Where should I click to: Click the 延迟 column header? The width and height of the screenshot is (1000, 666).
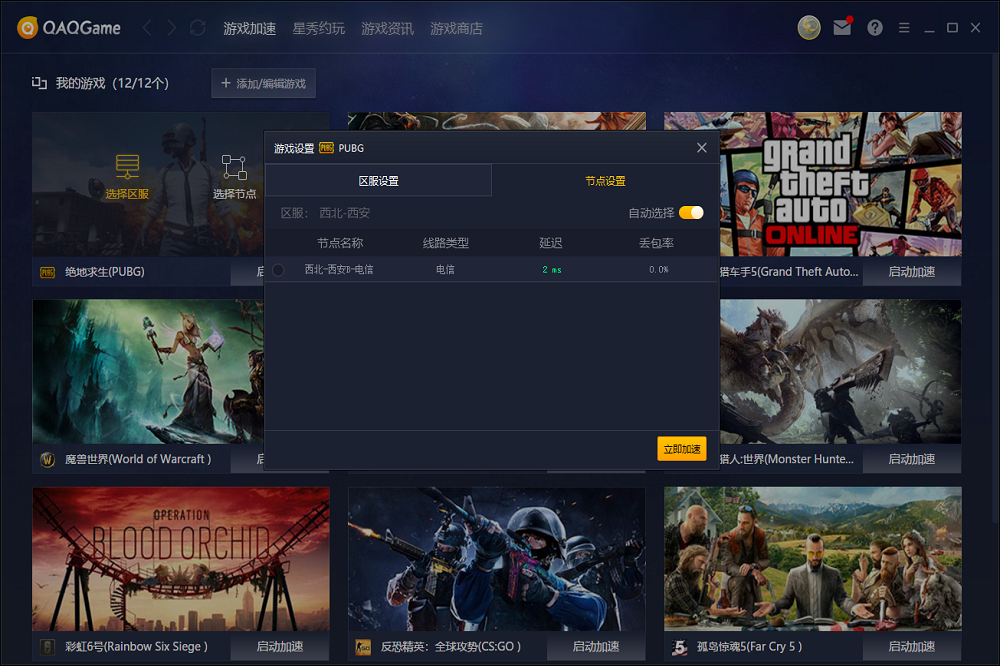(x=550, y=243)
